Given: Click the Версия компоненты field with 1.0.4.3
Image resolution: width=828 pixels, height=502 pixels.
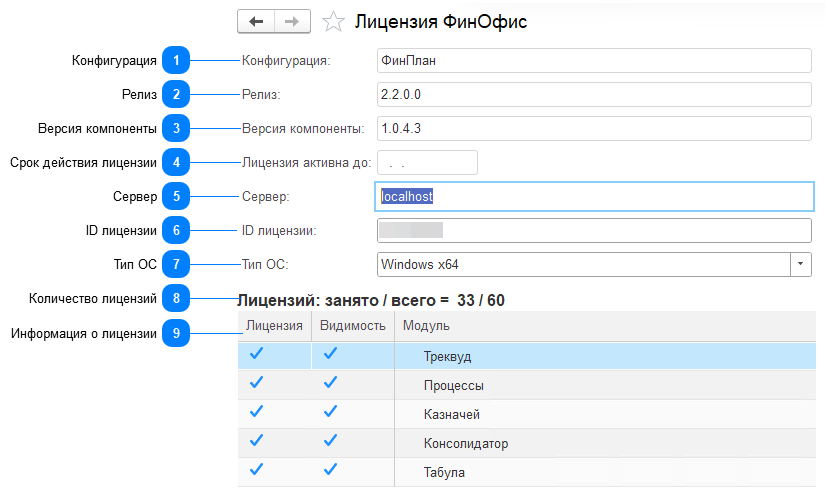Looking at the screenshot, I should pyautogui.click(x=594, y=128).
